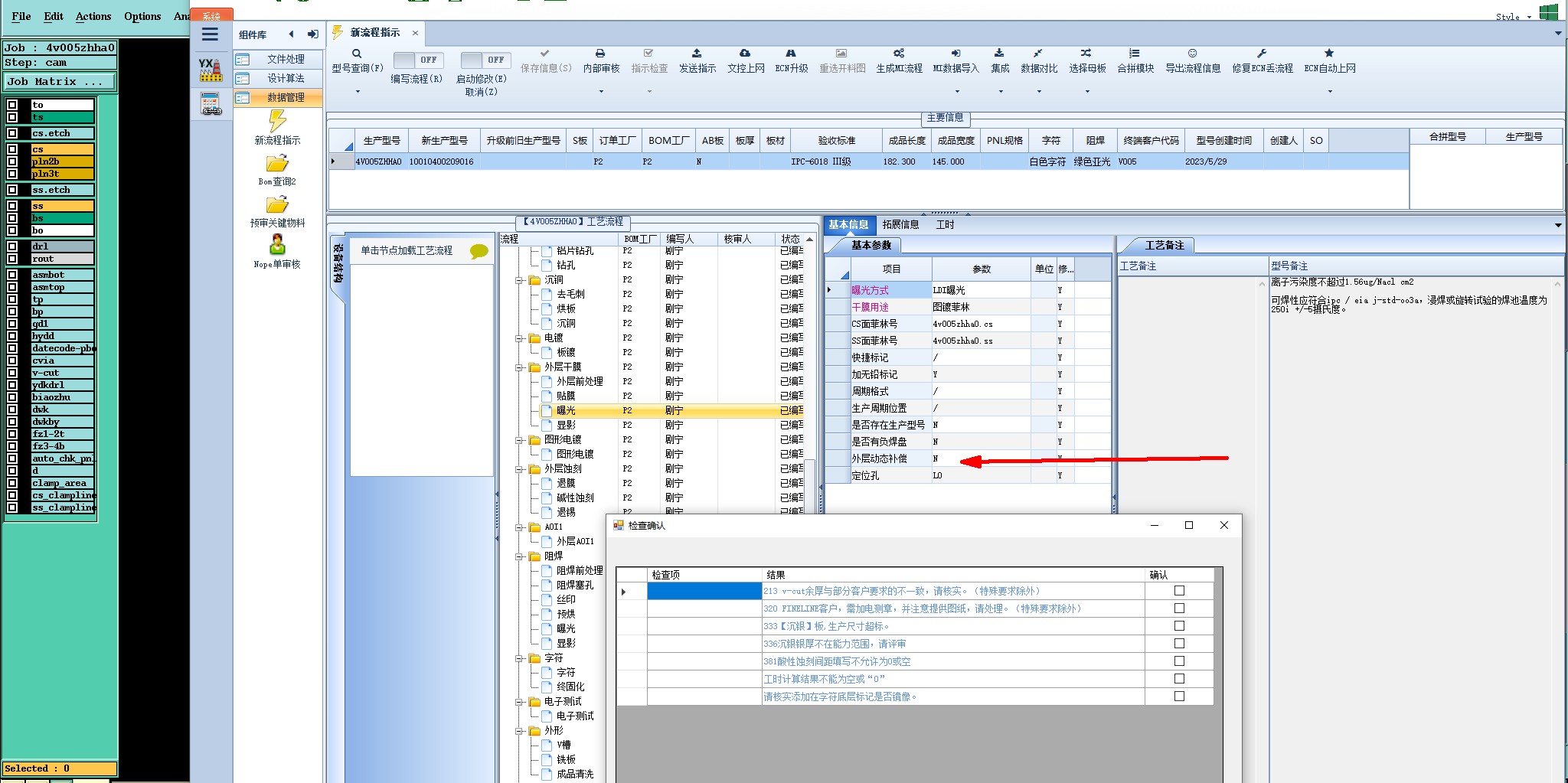Click the 导出流程信息 smiley icon
1568x783 pixels.
tap(1192, 54)
